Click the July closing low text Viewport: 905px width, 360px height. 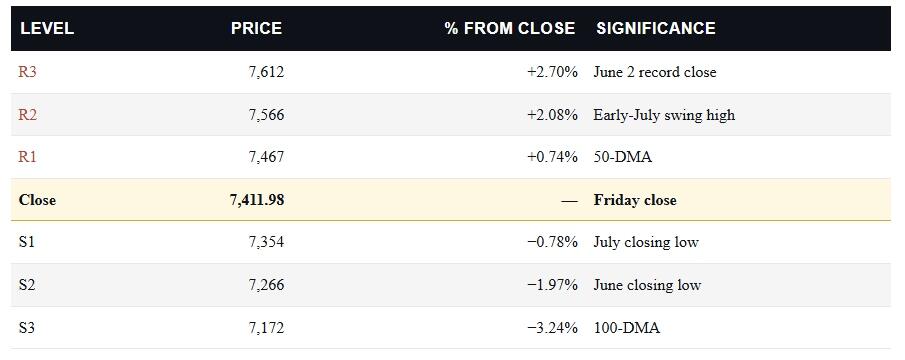point(646,242)
